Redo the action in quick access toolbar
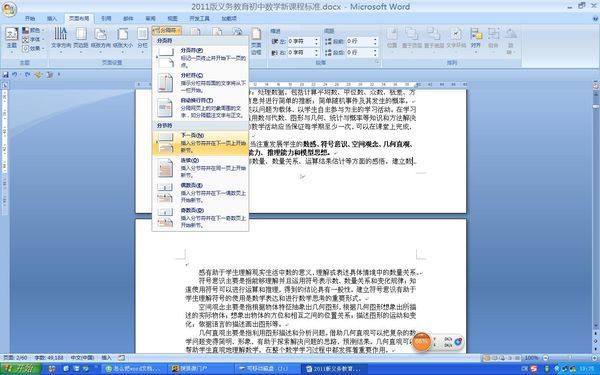Image resolution: width=600 pixels, height=375 pixels. pos(27,75)
